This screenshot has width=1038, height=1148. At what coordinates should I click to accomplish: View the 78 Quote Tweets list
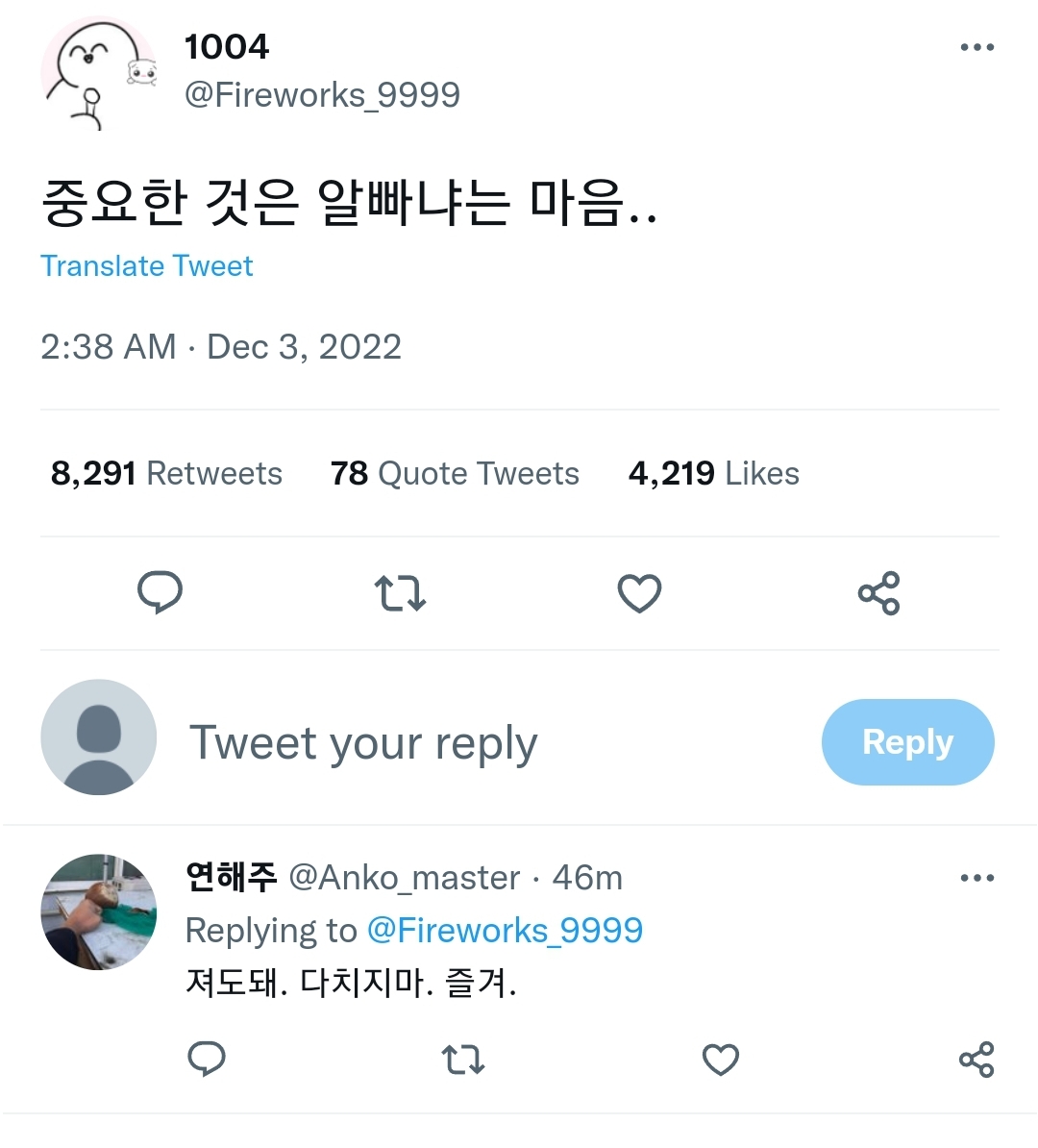tap(455, 473)
